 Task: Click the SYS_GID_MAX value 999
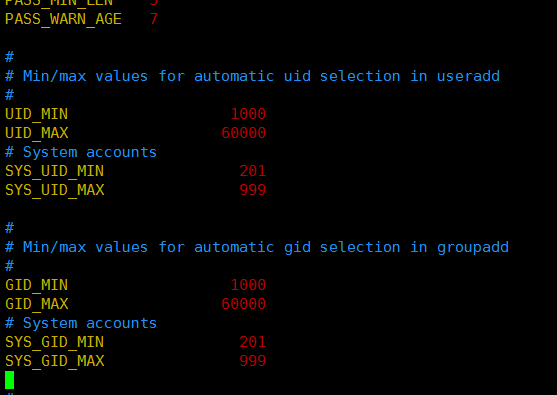[x=253, y=361]
